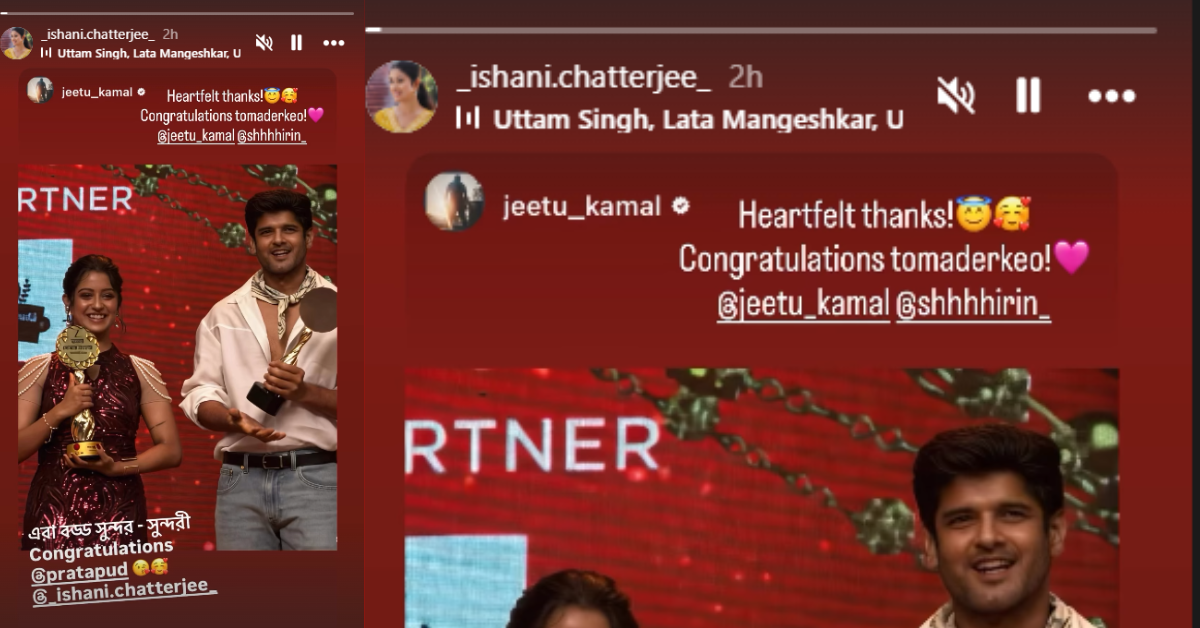The width and height of the screenshot is (1200, 628).
Task: Click the small _ishani.chatterjee_ username at top
Action: pyautogui.click(x=98, y=34)
